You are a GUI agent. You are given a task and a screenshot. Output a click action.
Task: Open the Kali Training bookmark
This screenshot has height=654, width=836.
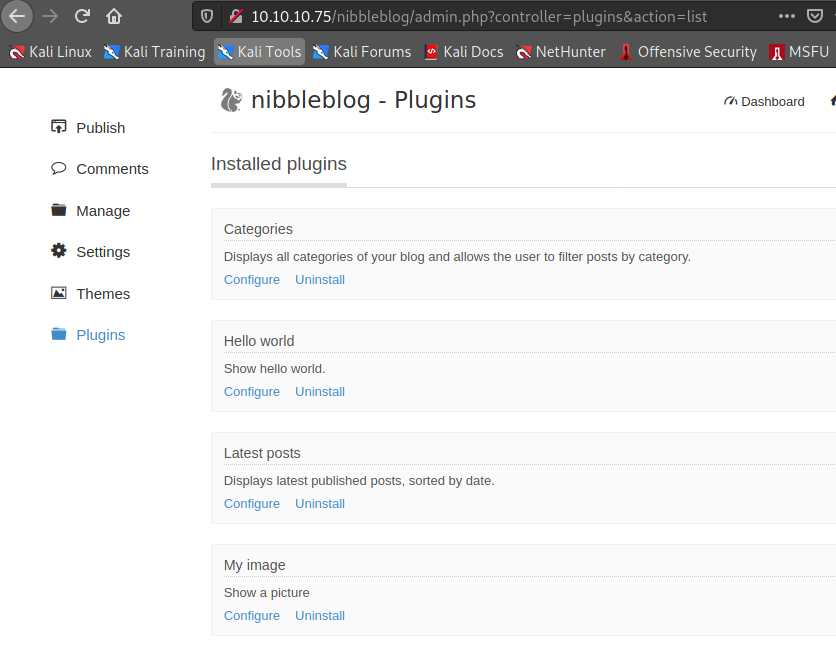coord(154,52)
